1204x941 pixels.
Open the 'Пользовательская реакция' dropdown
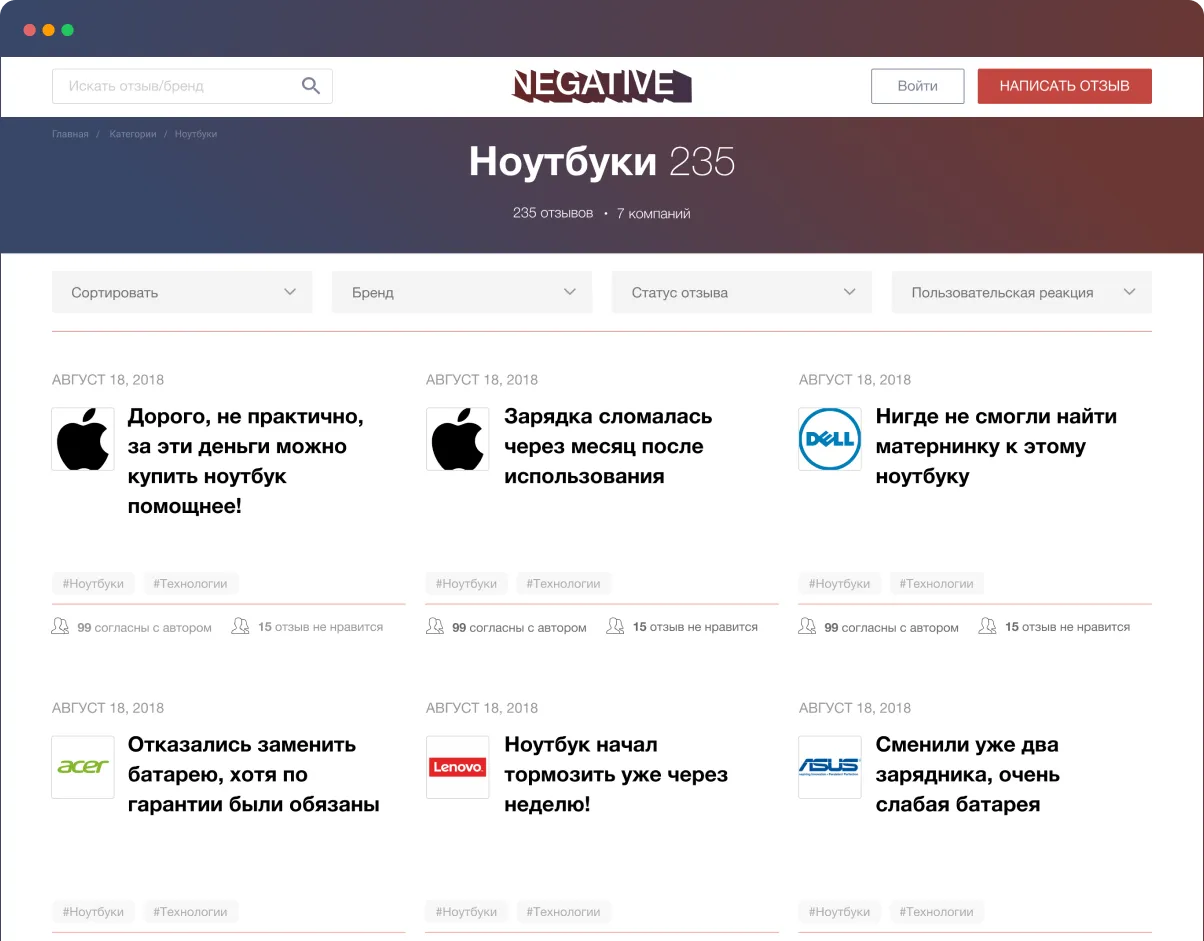[1022, 292]
